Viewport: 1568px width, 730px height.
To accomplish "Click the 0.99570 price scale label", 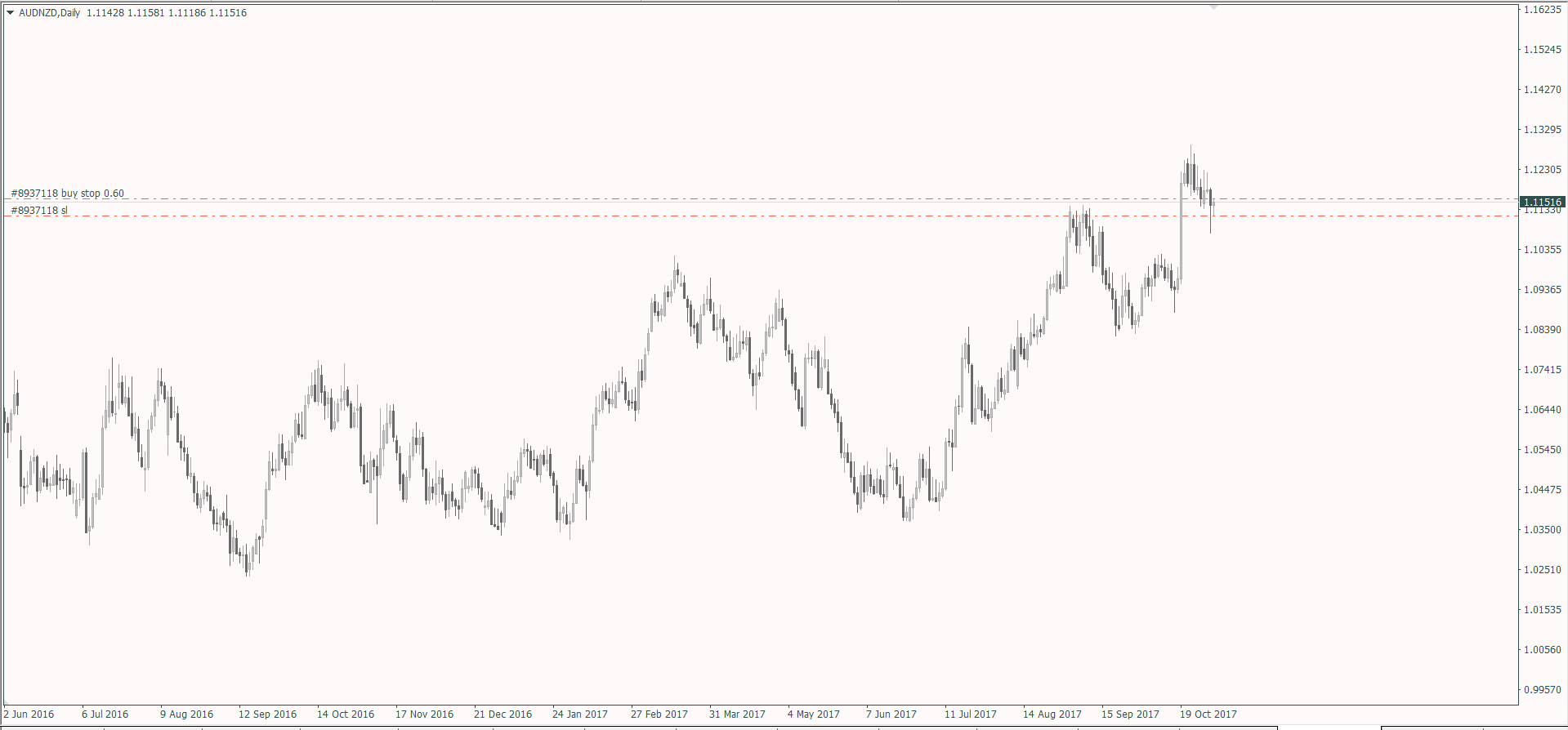I will pyautogui.click(x=1543, y=690).
